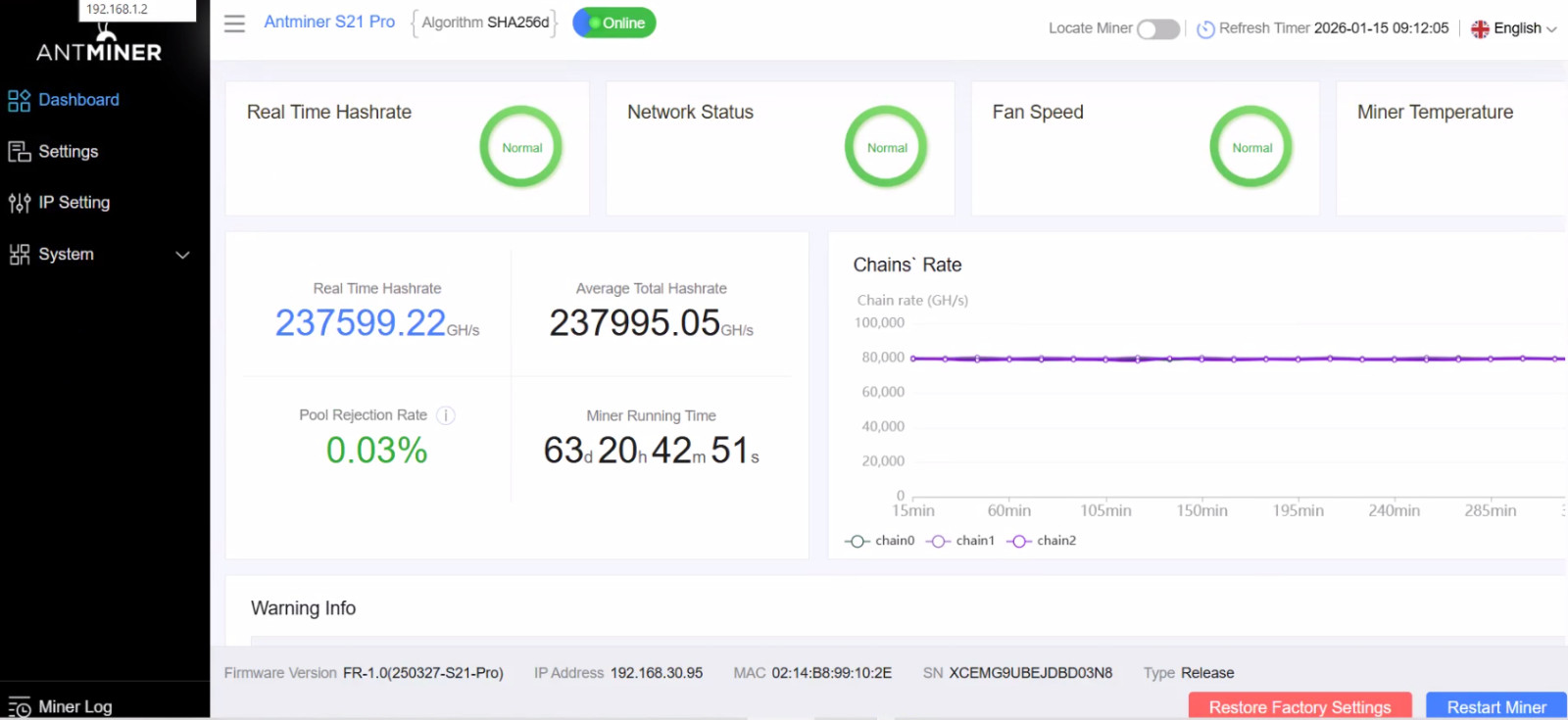The width and height of the screenshot is (1568, 720).
Task: Click Real Time Hashrate Normal indicator
Action: click(x=521, y=148)
